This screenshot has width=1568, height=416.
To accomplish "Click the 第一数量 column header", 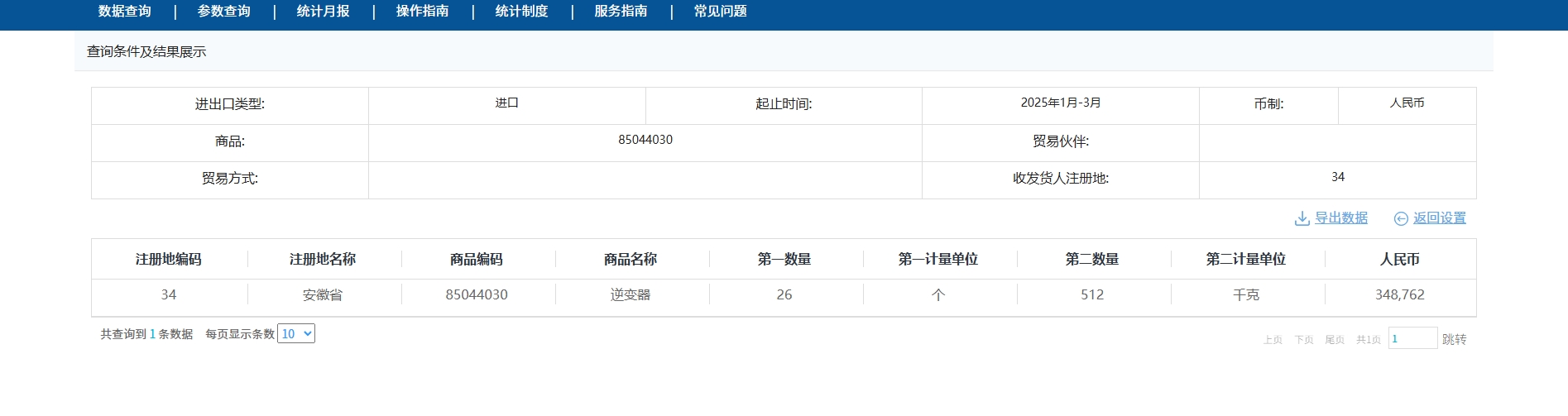I will (784, 259).
